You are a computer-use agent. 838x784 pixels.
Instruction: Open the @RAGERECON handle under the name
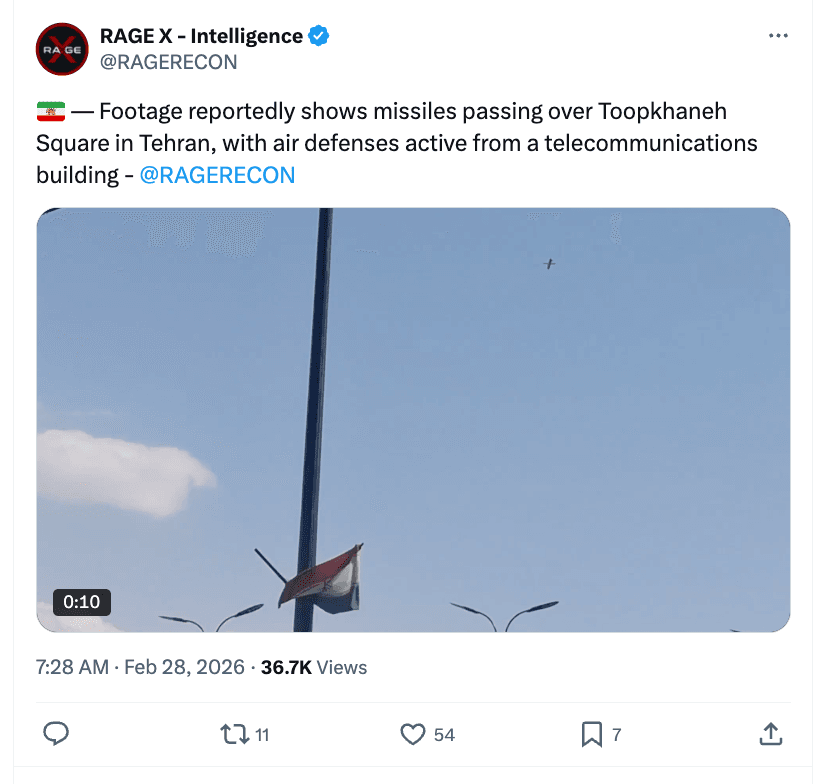pos(168,62)
